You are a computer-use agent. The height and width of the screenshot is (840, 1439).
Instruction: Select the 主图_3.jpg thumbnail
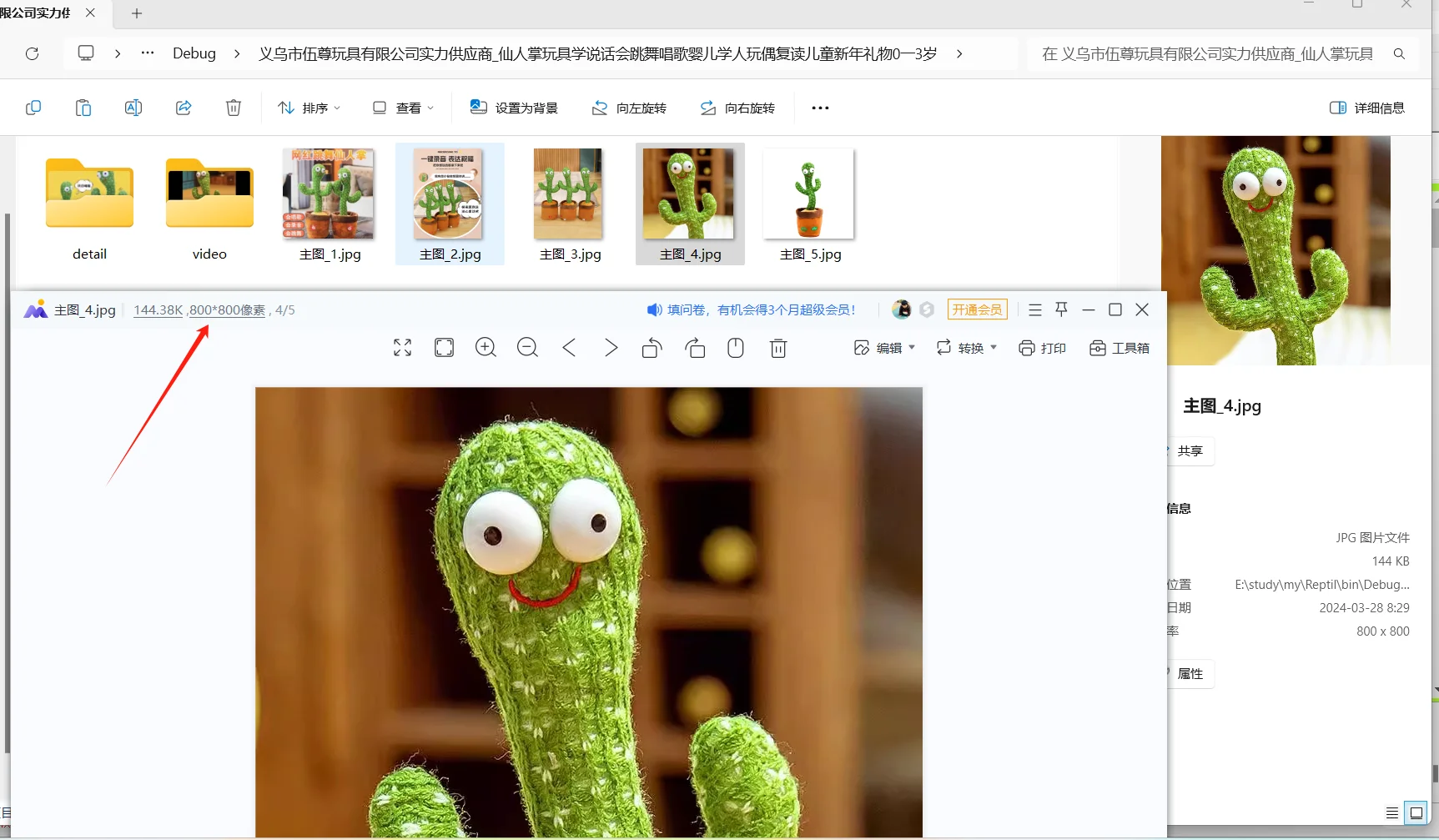click(570, 204)
